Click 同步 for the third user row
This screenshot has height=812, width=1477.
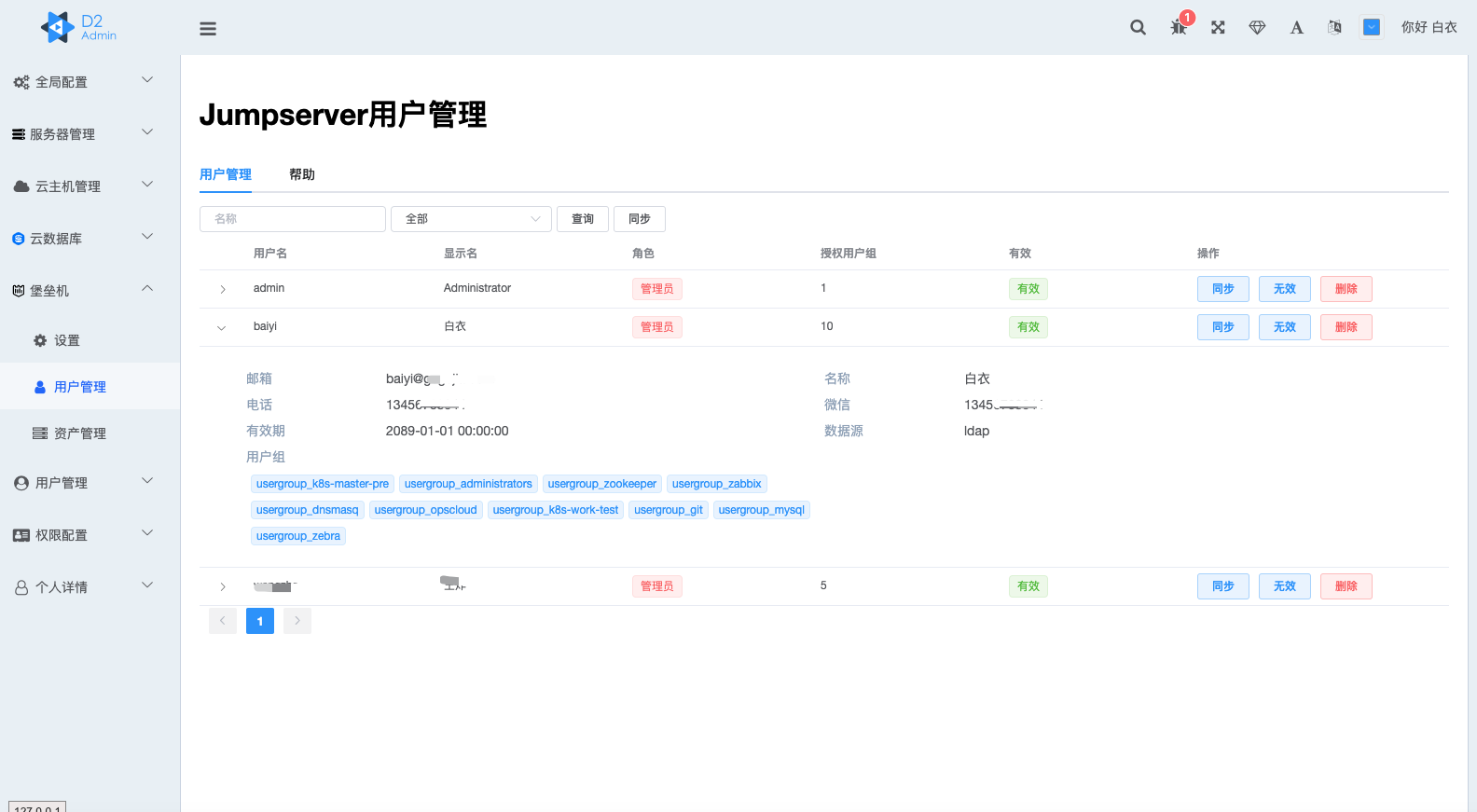coord(1223,586)
